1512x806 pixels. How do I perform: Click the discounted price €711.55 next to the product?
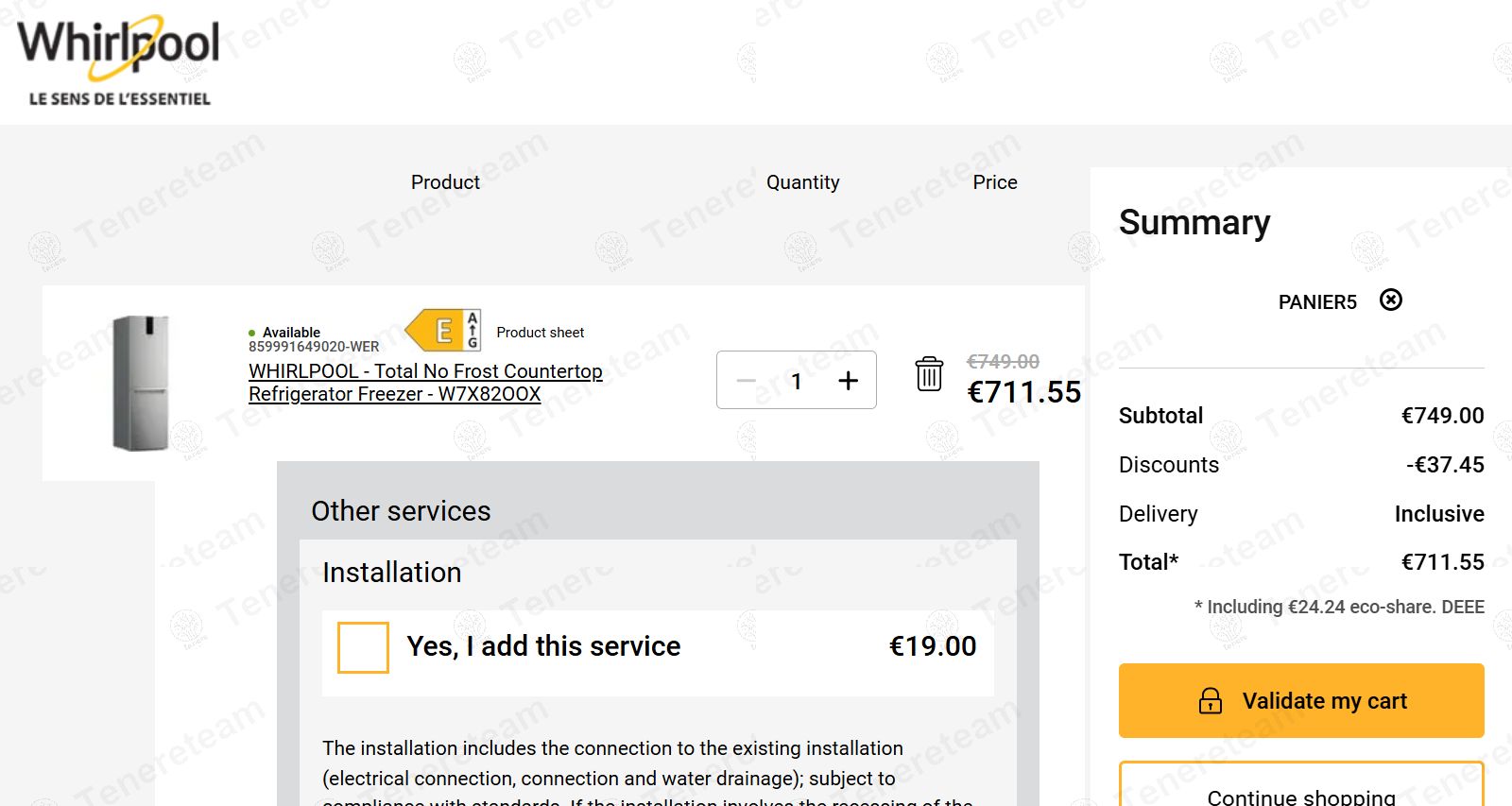(1023, 392)
